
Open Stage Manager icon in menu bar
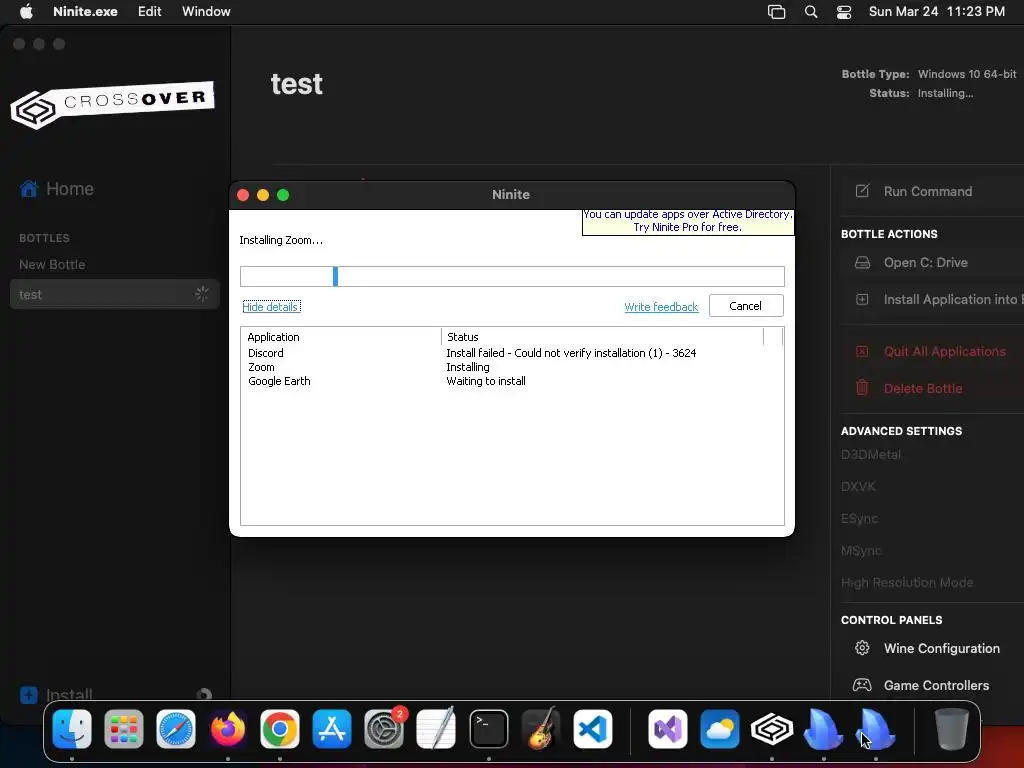(x=776, y=12)
